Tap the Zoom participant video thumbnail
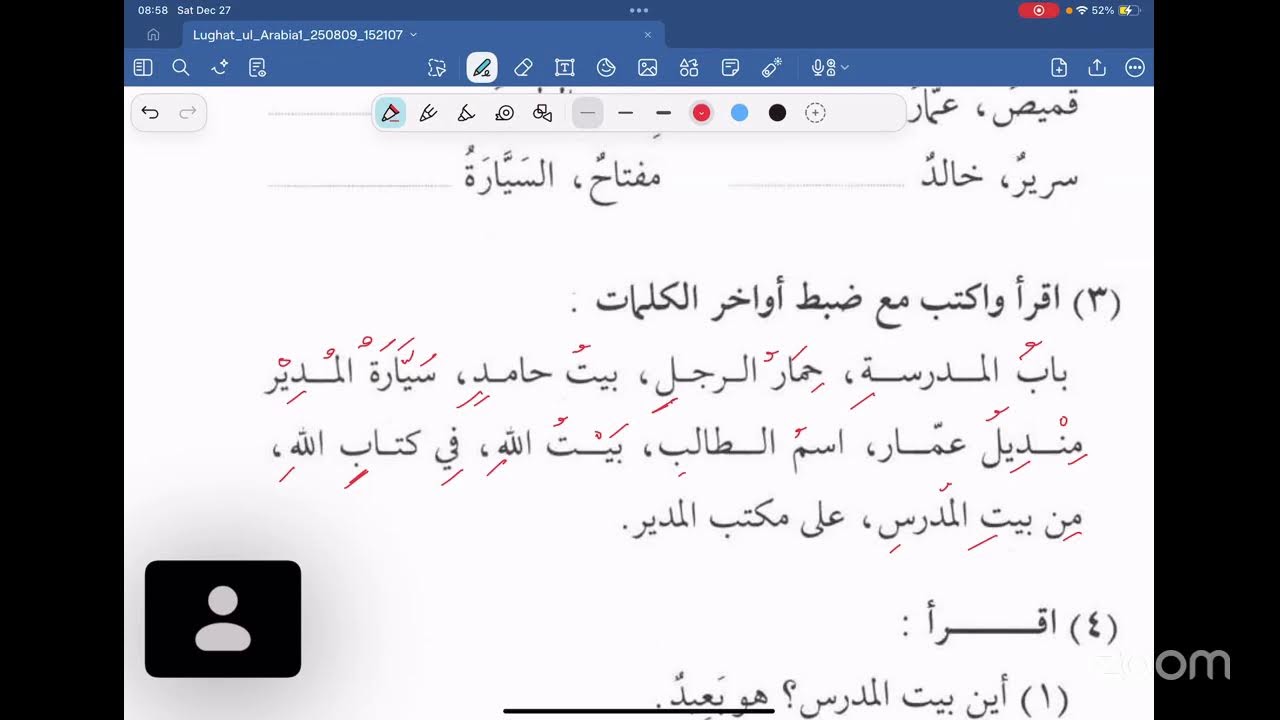1280x720 pixels. 223,619
